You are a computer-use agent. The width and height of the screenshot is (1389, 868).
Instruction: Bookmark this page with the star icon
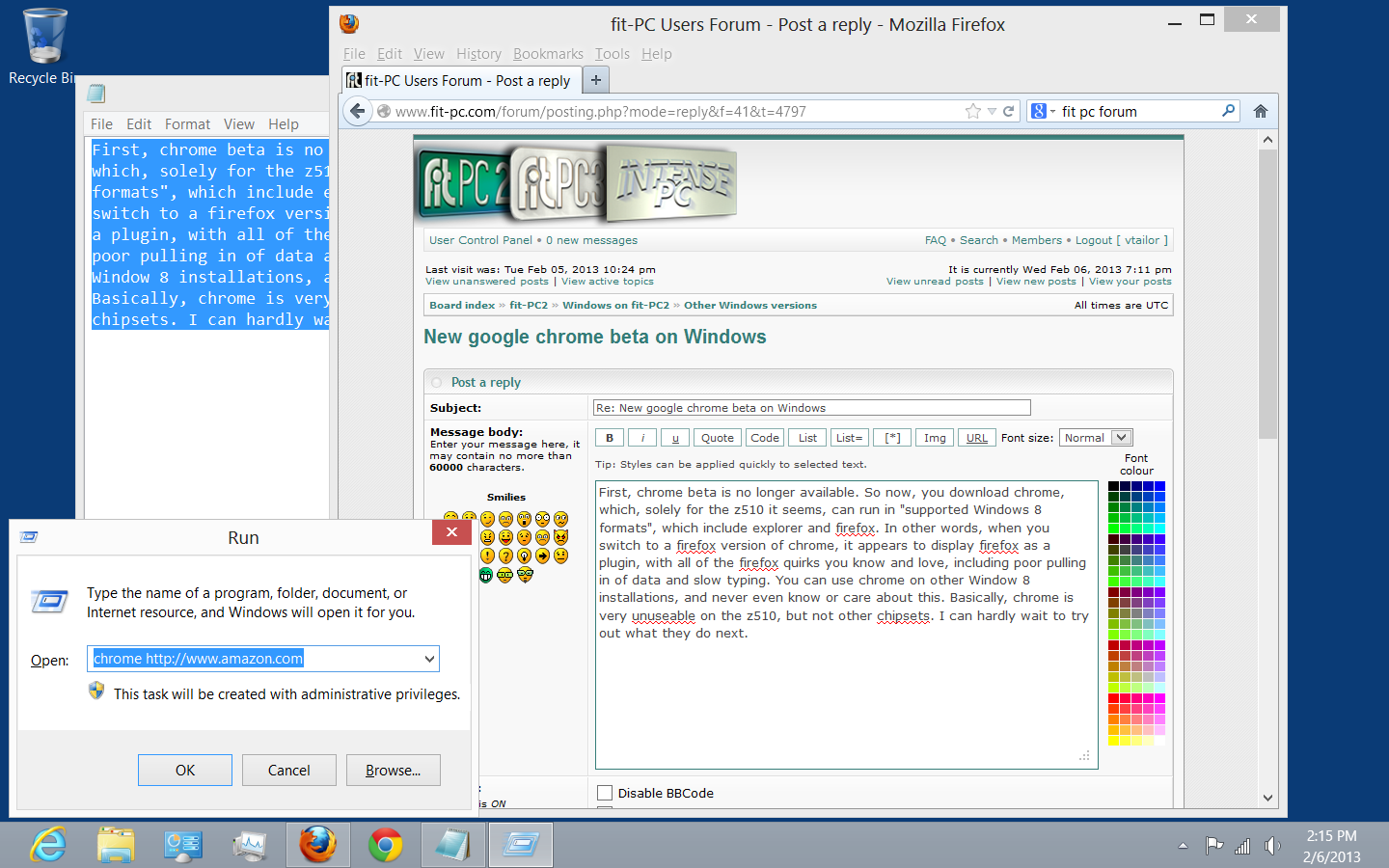(x=973, y=111)
